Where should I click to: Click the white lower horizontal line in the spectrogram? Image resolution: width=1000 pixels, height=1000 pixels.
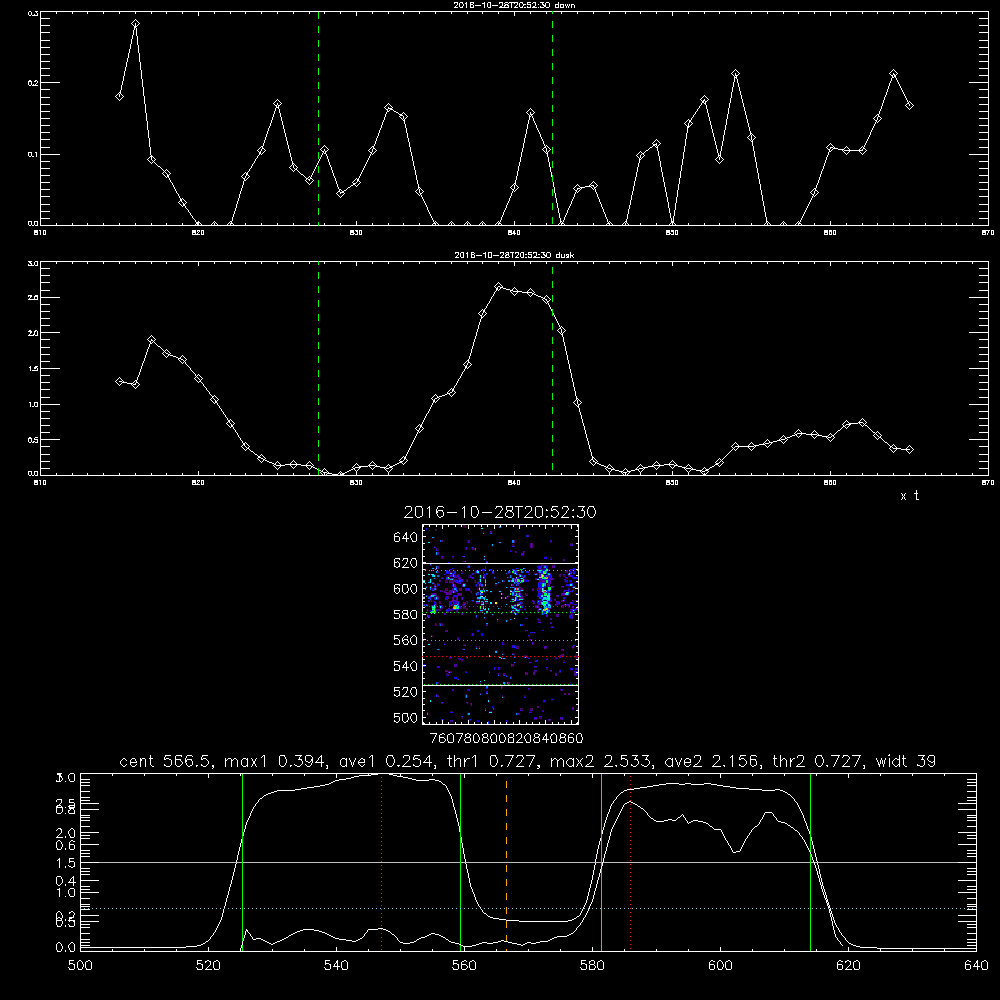point(501,685)
